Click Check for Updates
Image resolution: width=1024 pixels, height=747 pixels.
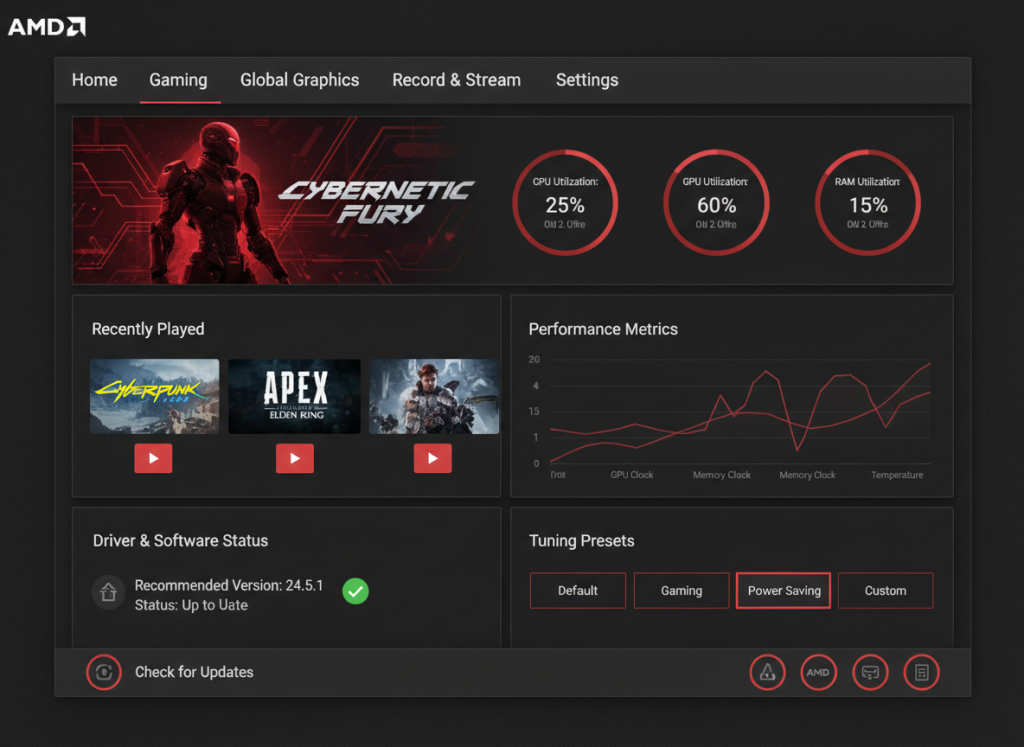[194, 672]
